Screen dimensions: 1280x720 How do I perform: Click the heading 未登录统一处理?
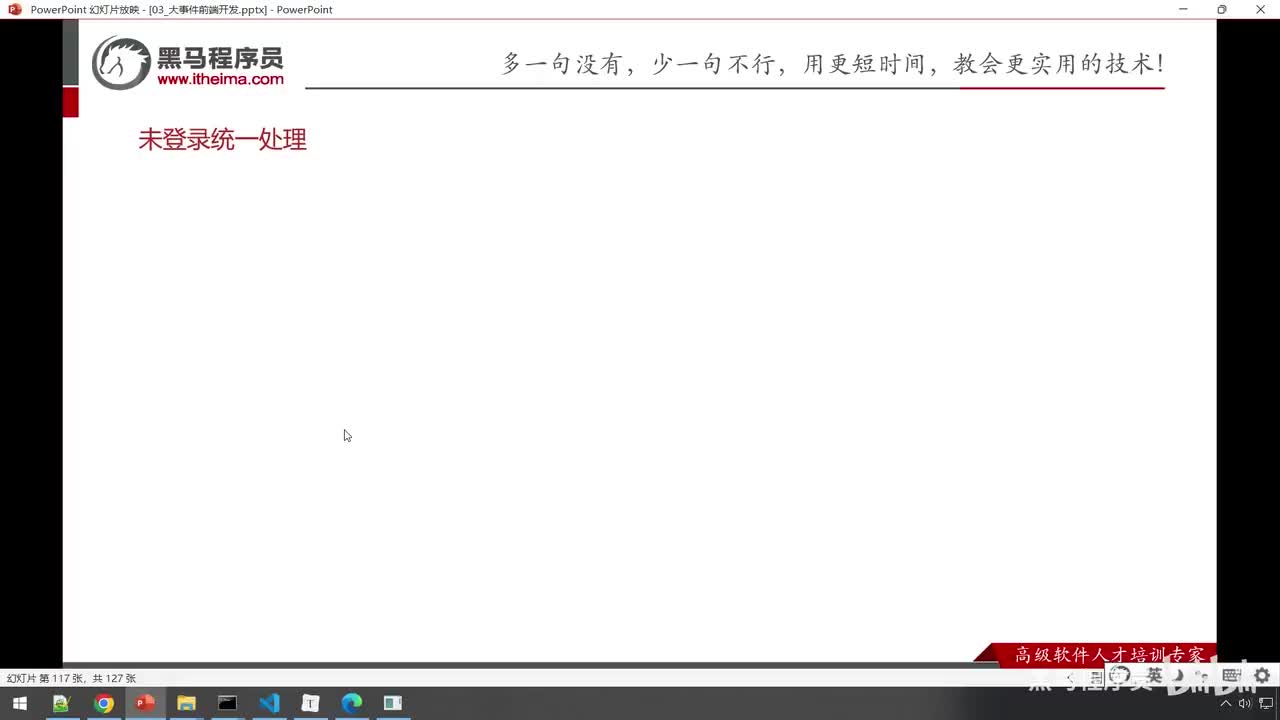222,140
